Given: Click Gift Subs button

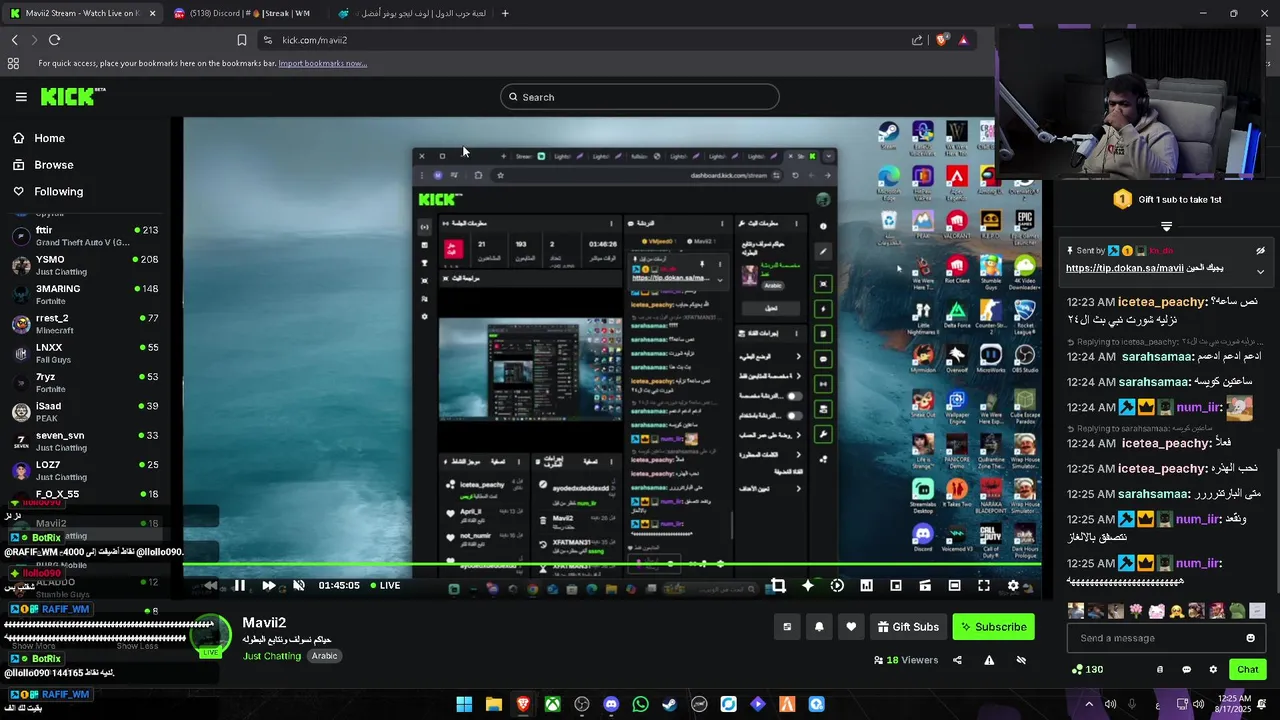Looking at the screenshot, I should (x=907, y=627).
